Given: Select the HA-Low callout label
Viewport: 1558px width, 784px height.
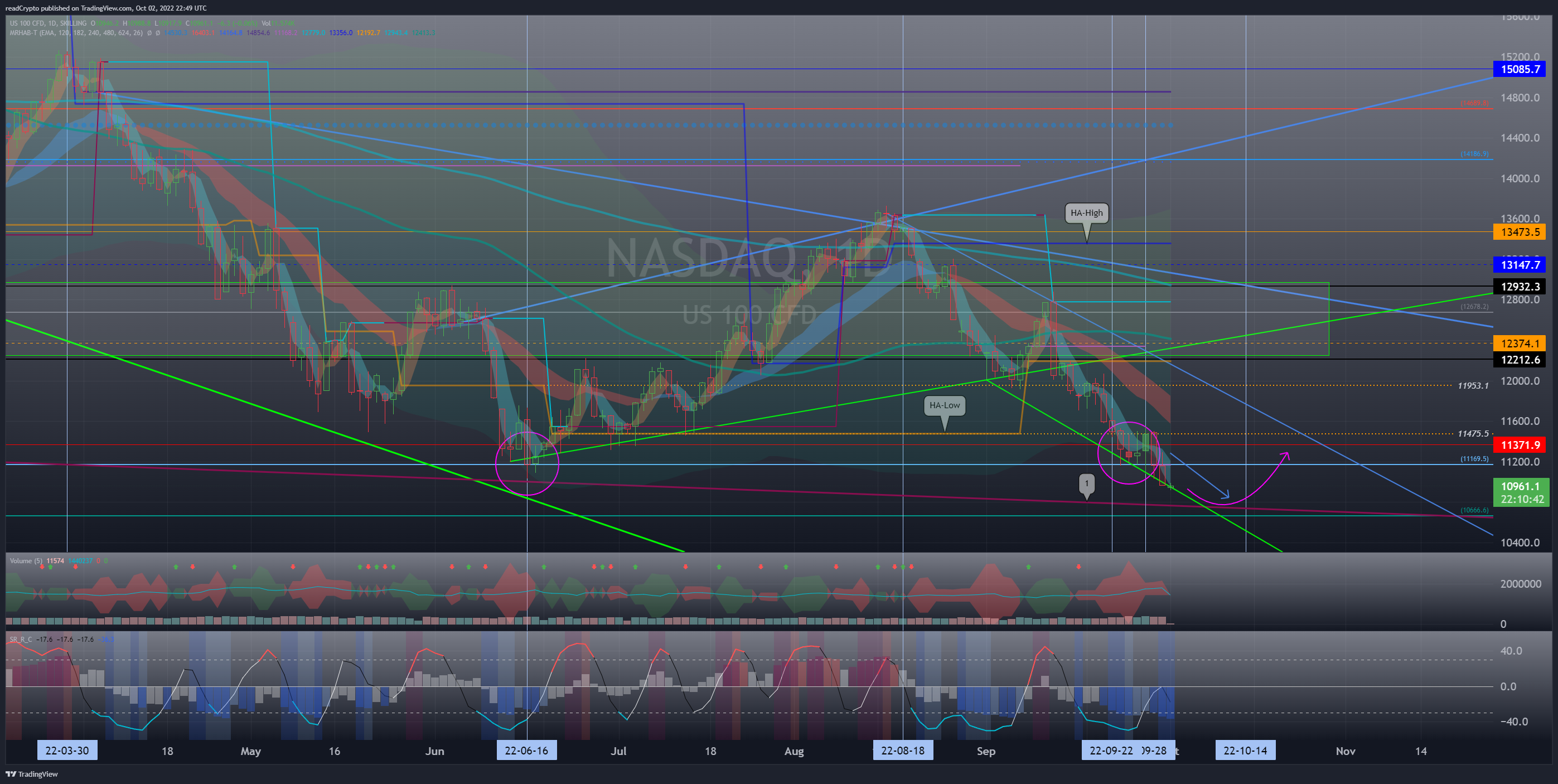Looking at the screenshot, I should point(944,405).
